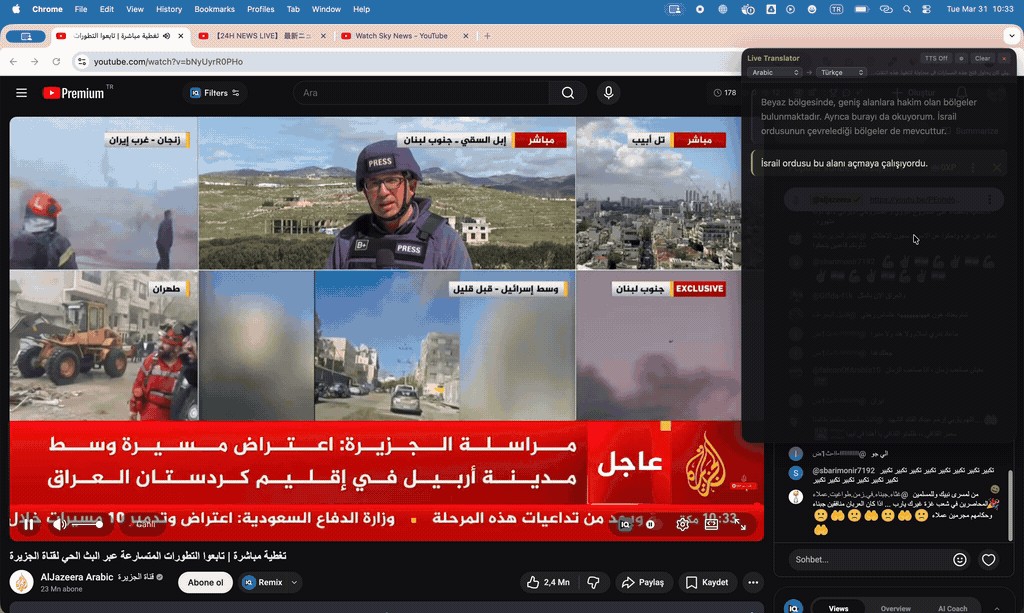
Task: Open the Chrome tab search dropdown
Action: point(1012,36)
